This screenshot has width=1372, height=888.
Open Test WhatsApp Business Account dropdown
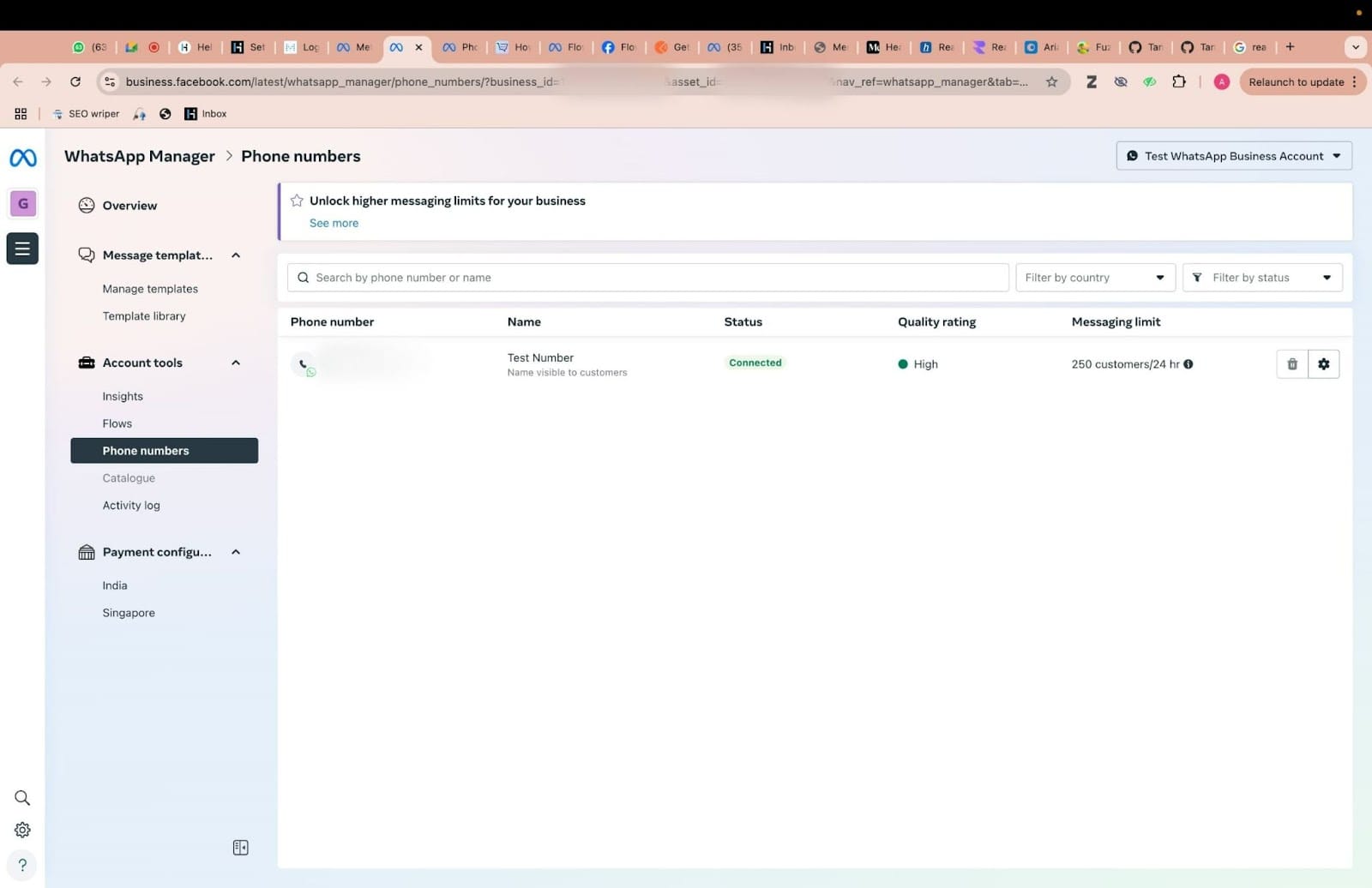(x=1234, y=156)
